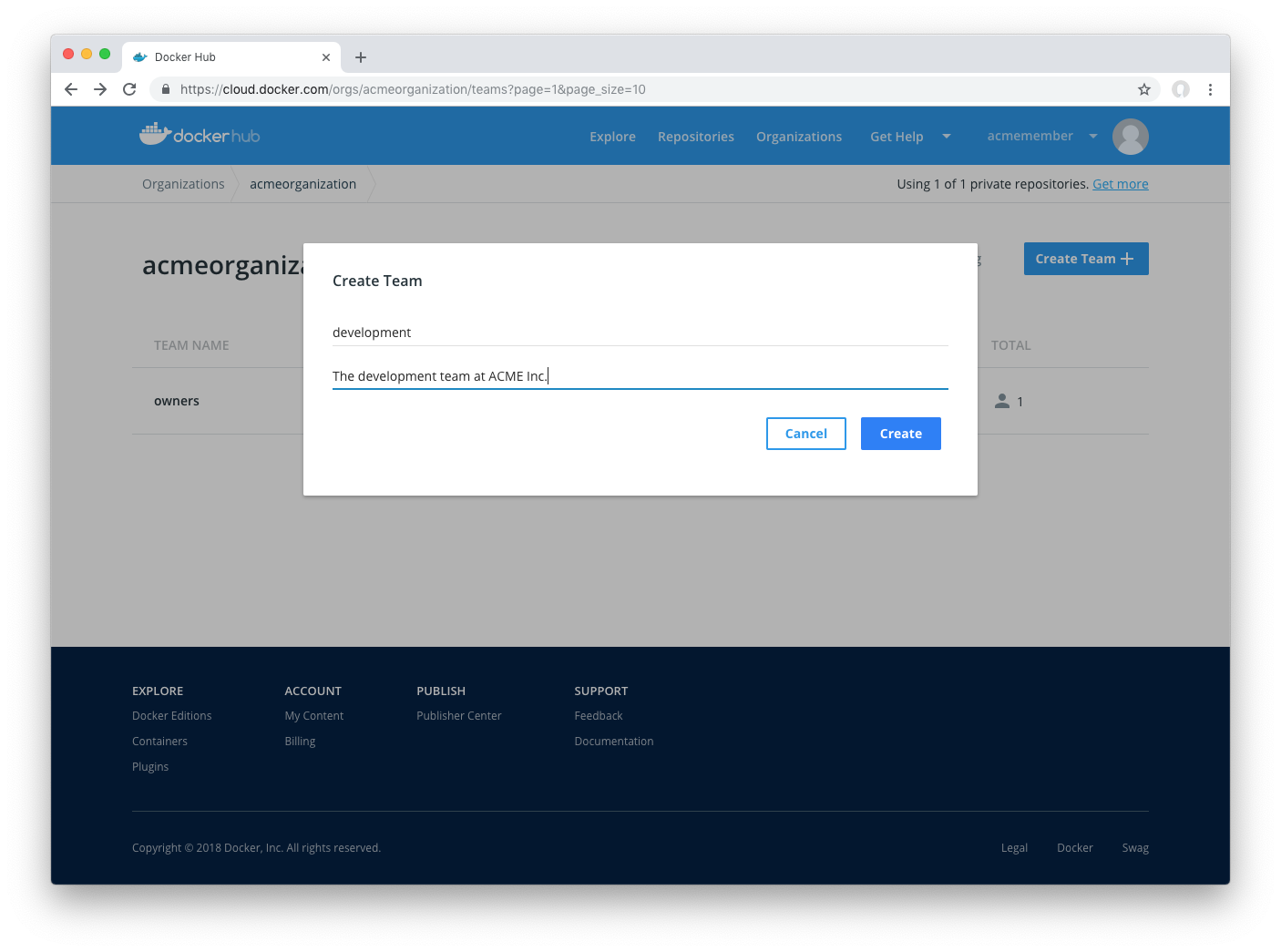The image size is (1281, 952).
Task: Open the Organizations navigation item
Action: point(798,136)
